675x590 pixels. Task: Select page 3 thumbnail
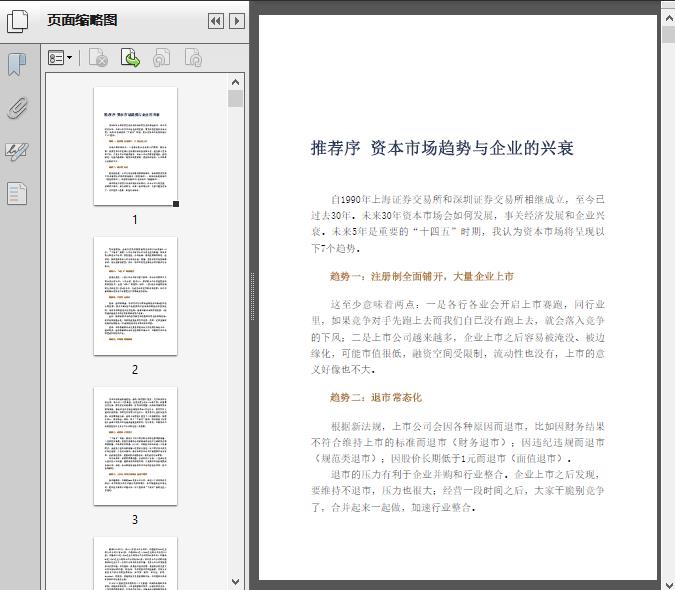(135, 446)
